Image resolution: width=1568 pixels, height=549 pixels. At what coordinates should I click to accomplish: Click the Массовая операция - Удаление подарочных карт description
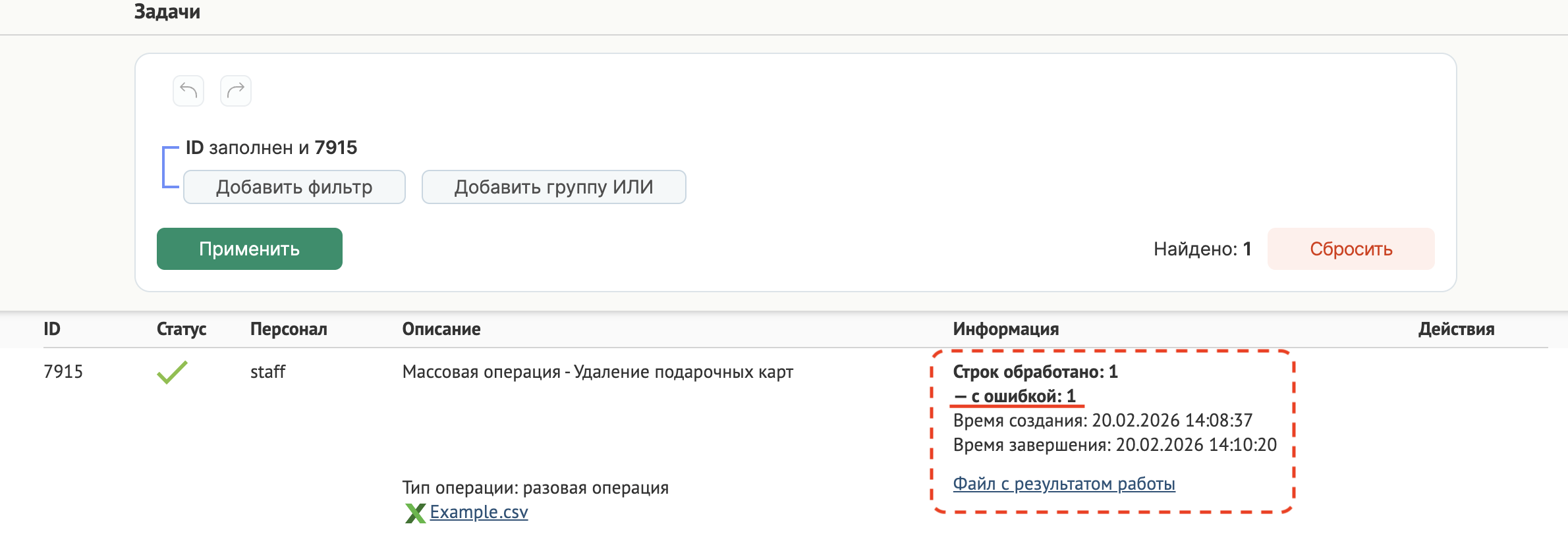coord(598,372)
